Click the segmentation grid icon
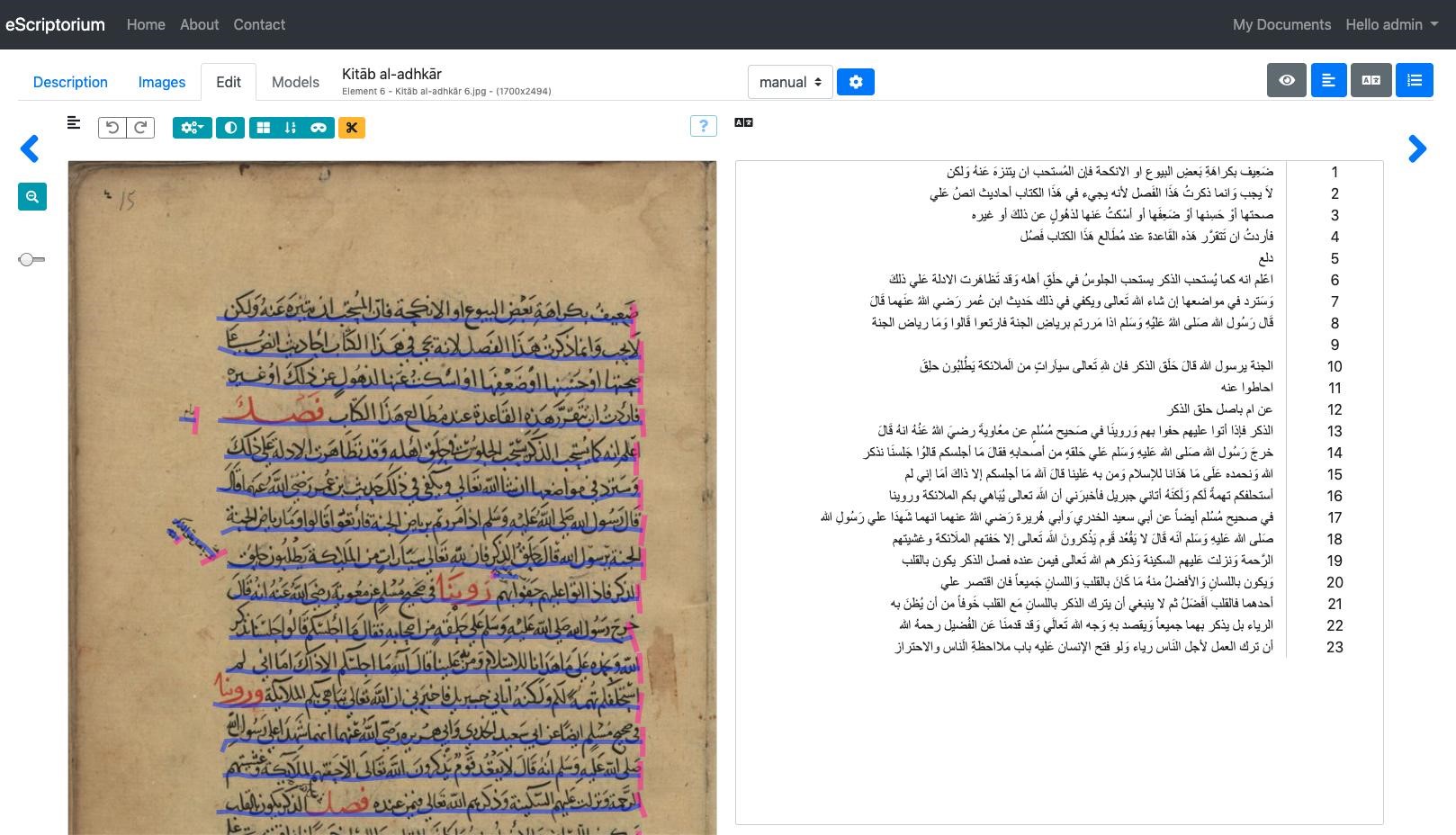Viewport: 1456px width, 835px height. [264, 127]
